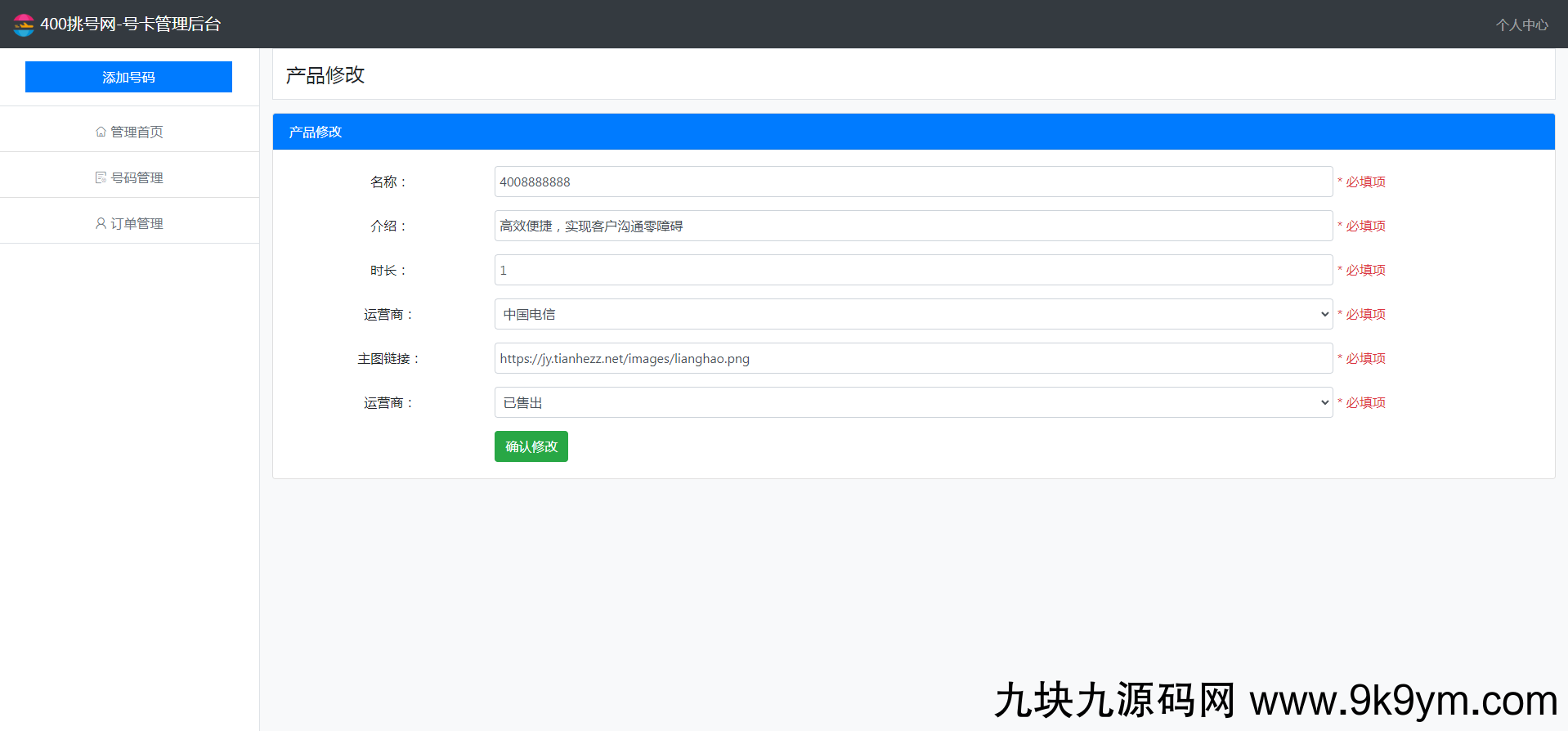Click the home icon beside 管理首页
This screenshot has height=731, width=1568.
tap(101, 132)
